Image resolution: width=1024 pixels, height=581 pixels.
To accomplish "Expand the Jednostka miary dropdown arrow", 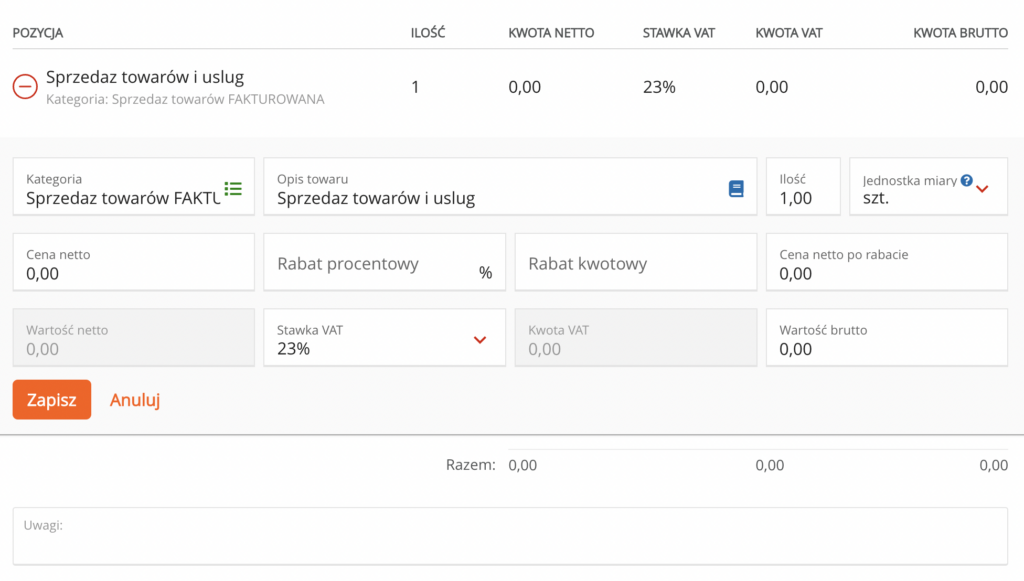I will point(982,189).
